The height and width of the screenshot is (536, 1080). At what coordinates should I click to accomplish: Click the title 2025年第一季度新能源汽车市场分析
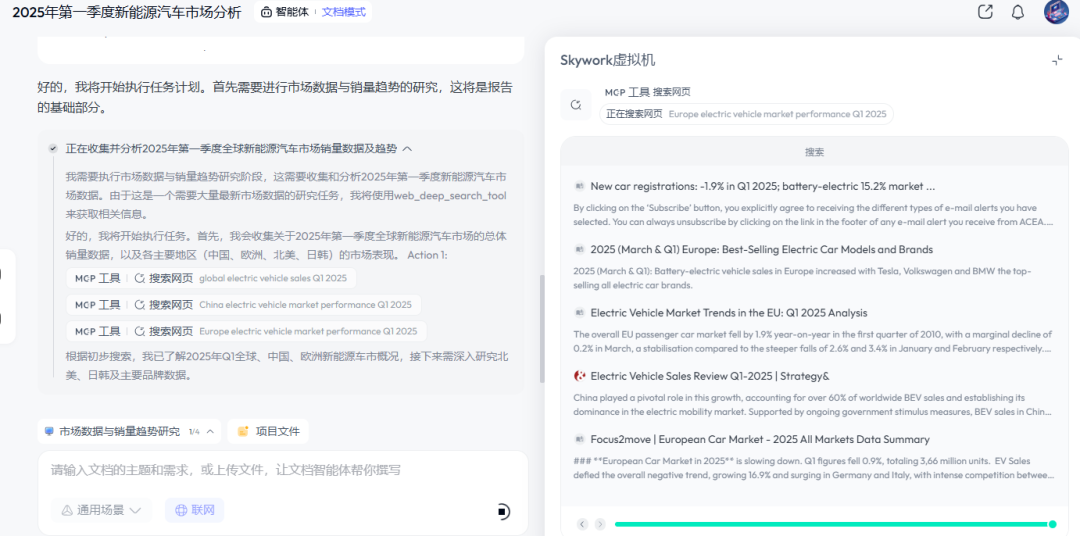click(x=127, y=12)
